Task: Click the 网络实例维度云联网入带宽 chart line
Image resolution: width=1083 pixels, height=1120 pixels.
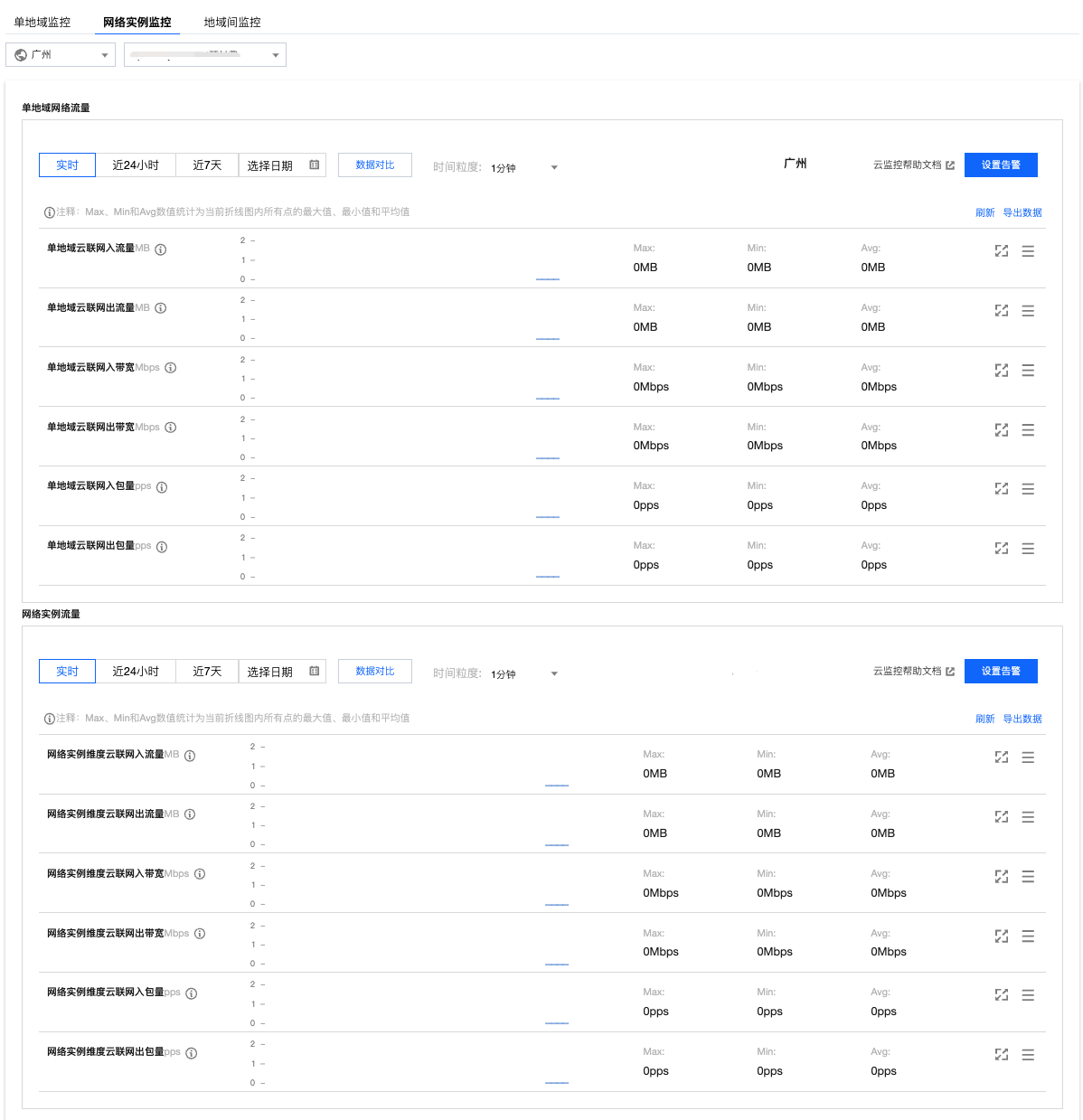Action: coord(557,905)
